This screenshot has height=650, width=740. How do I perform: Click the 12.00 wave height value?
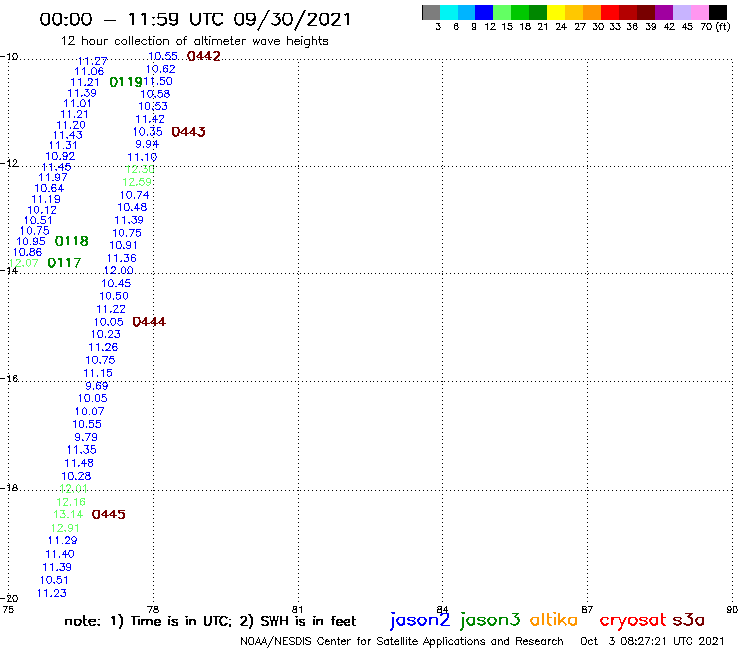(x=118, y=270)
